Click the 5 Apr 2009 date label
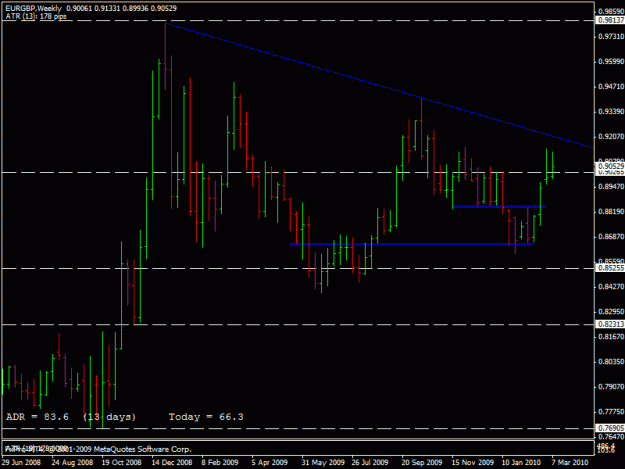Image resolution: width=625 pixels, height=469 pixels. coord(269,462)
